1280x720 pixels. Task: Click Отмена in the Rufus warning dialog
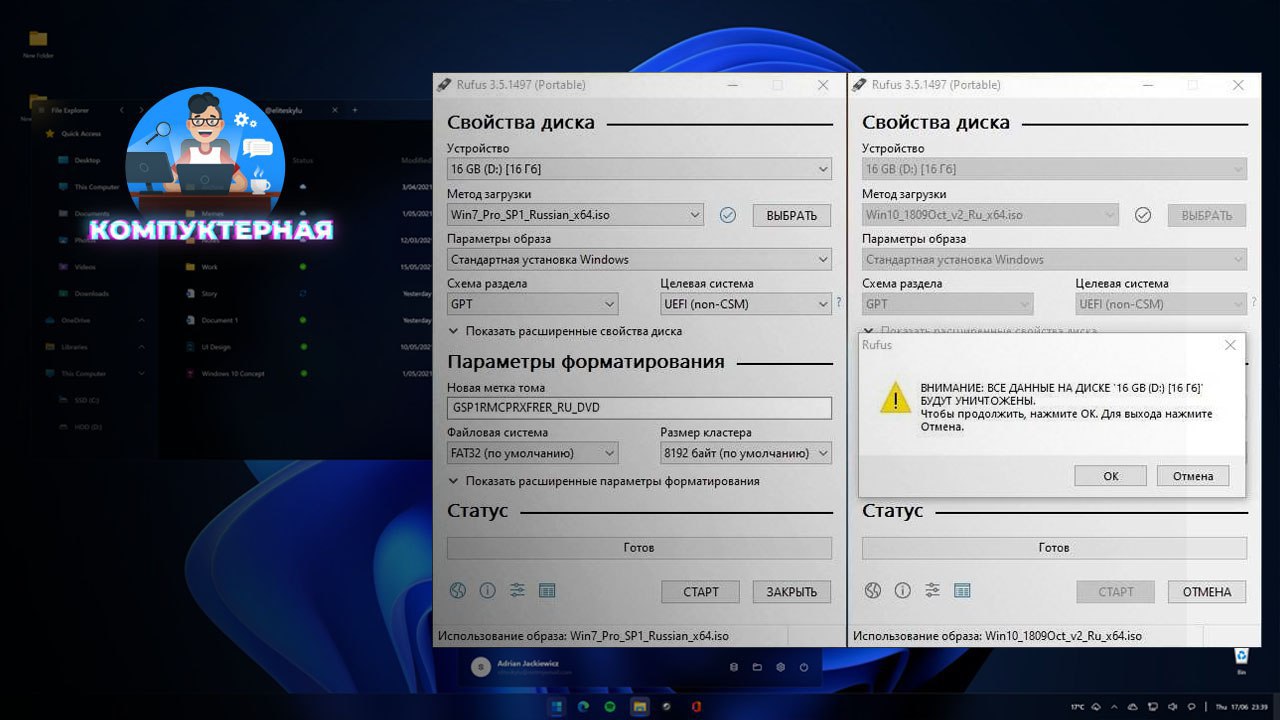tap(1193, 476)
